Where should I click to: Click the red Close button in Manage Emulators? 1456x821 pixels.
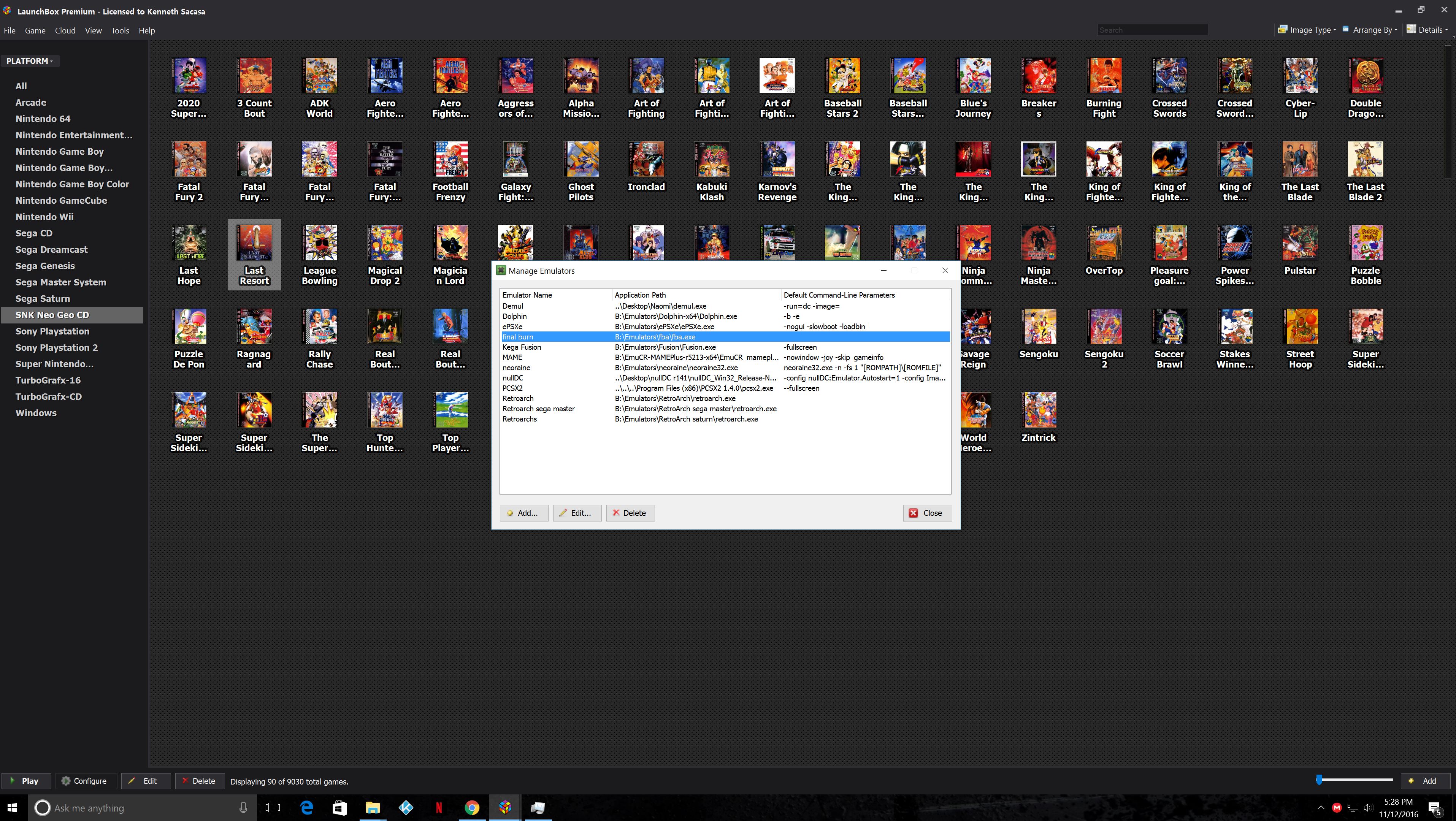(927, 513)
